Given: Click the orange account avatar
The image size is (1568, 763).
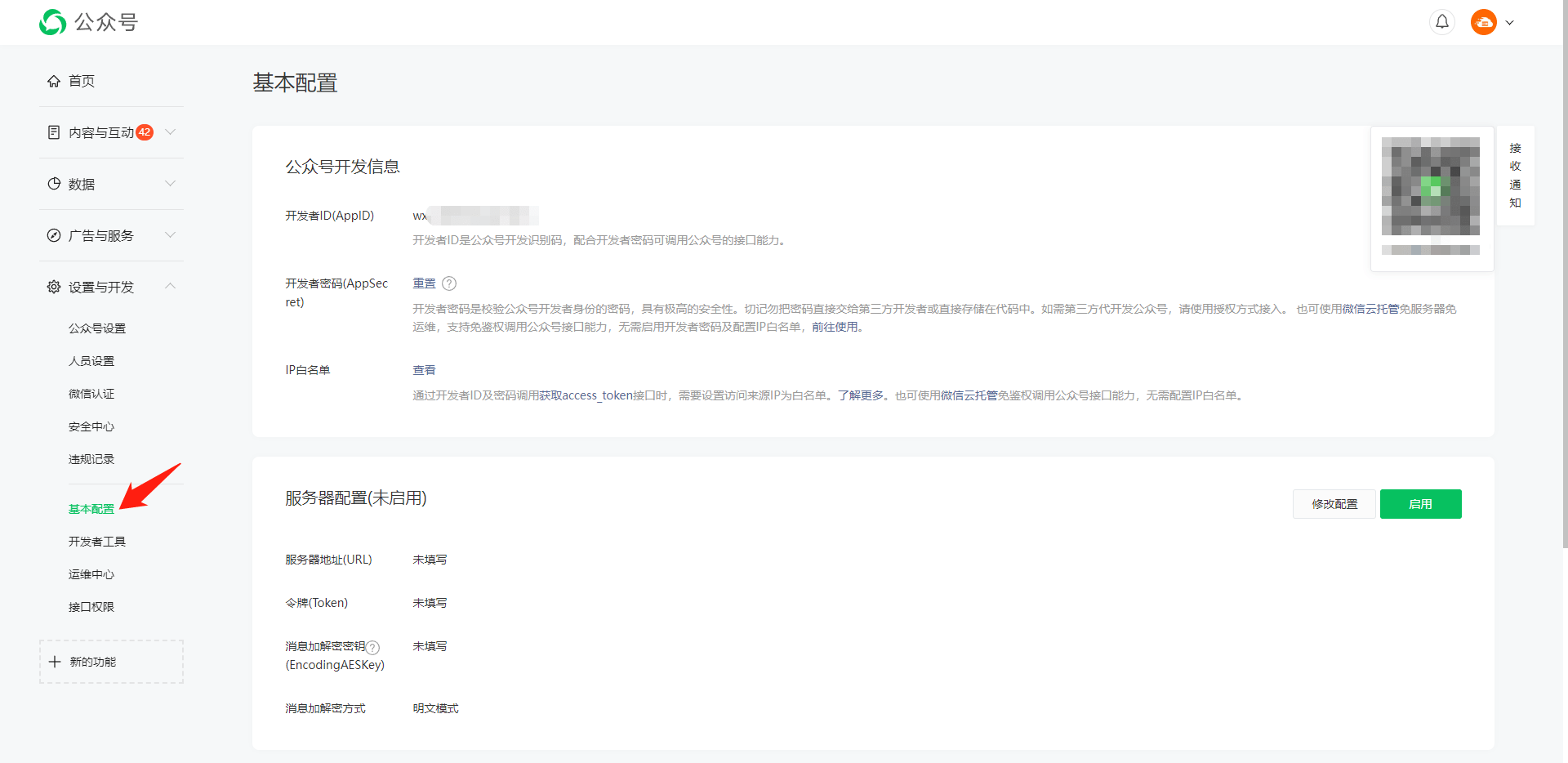Looking at the screenshot, I should [1483, 22].
